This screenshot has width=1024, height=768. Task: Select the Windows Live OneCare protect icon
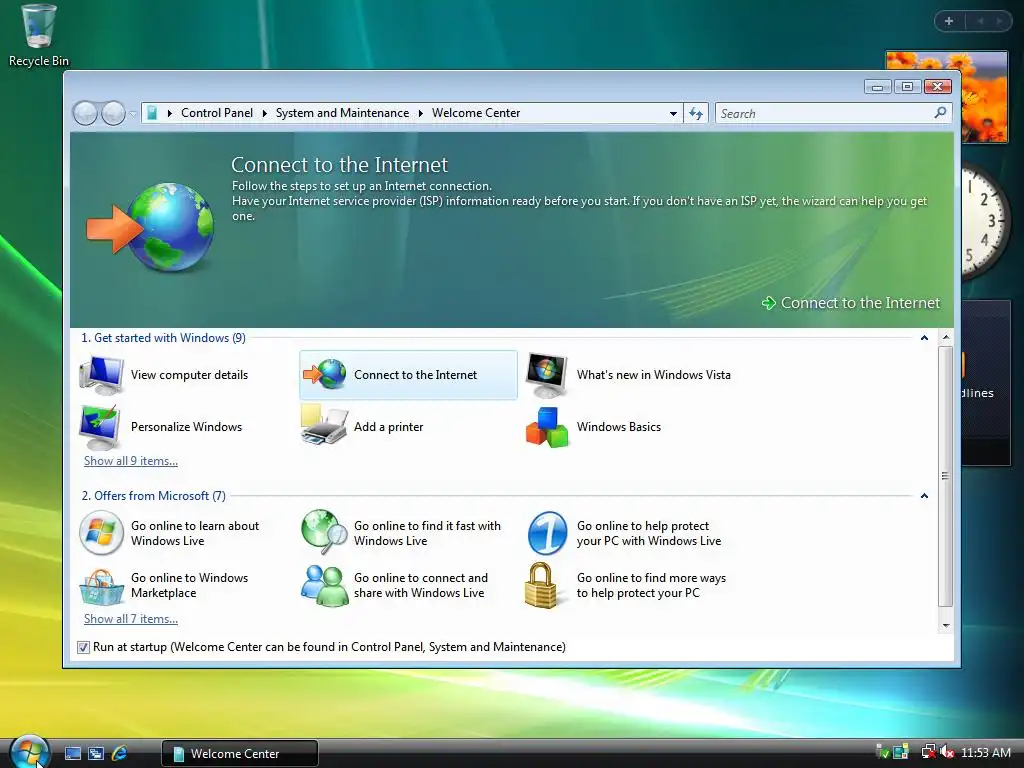coord(547,533)
